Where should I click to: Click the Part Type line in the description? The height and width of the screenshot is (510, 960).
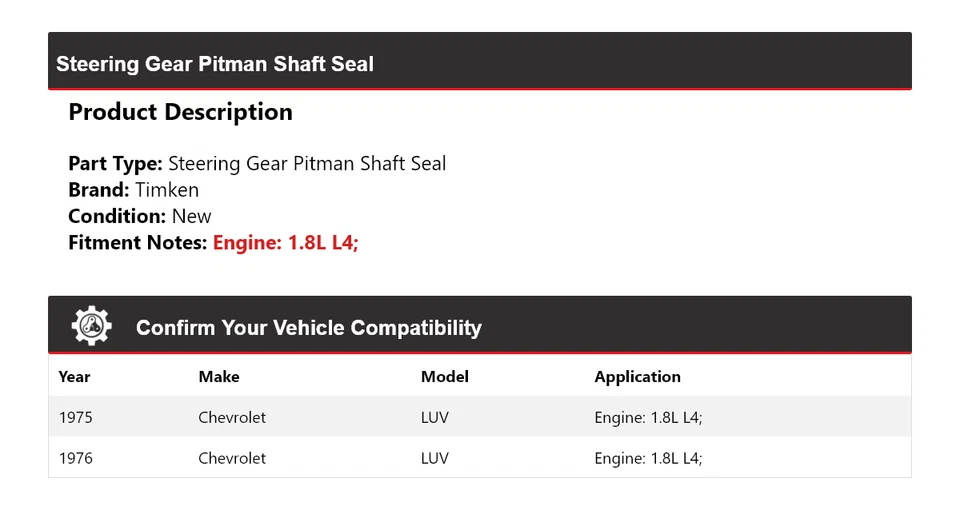257,164
